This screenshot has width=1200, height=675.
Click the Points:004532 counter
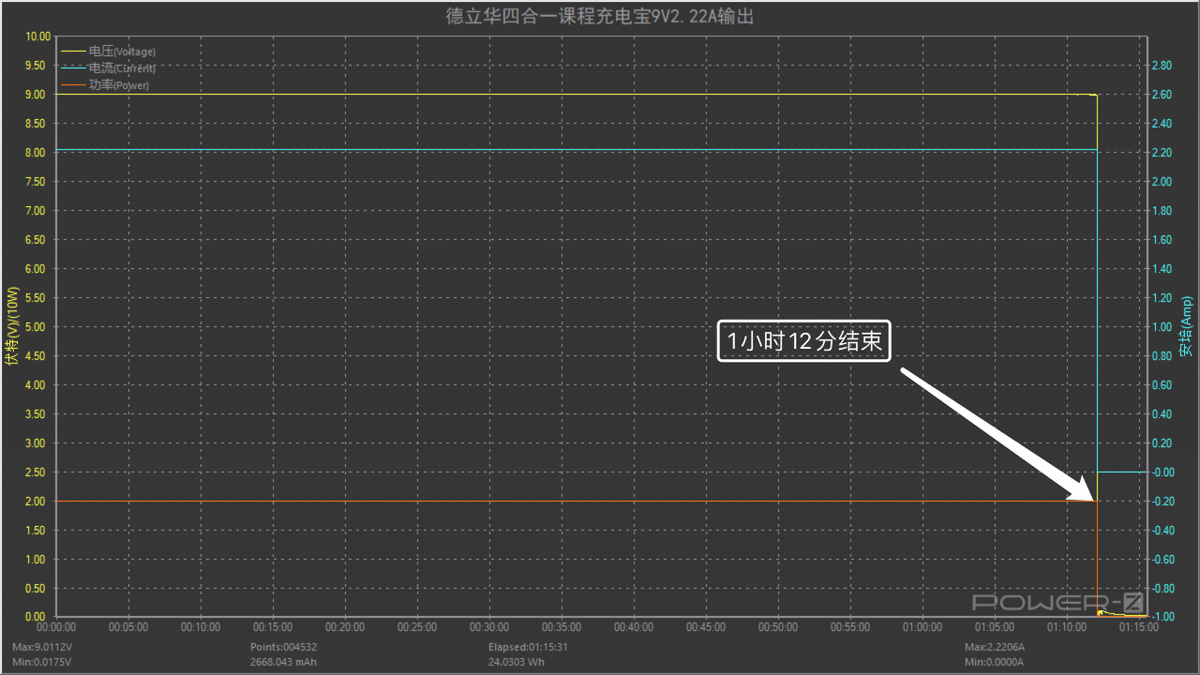tap(283, 647)
